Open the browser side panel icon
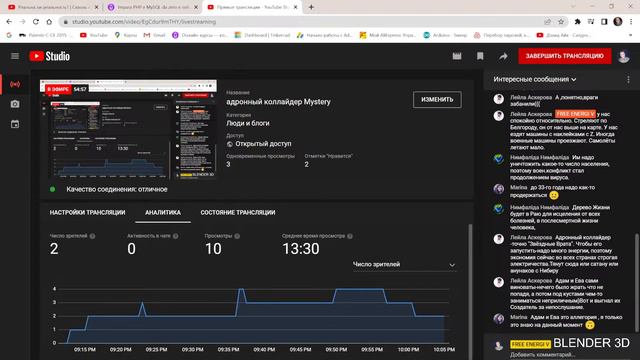 pyautogui.click(x=604, y=22)
